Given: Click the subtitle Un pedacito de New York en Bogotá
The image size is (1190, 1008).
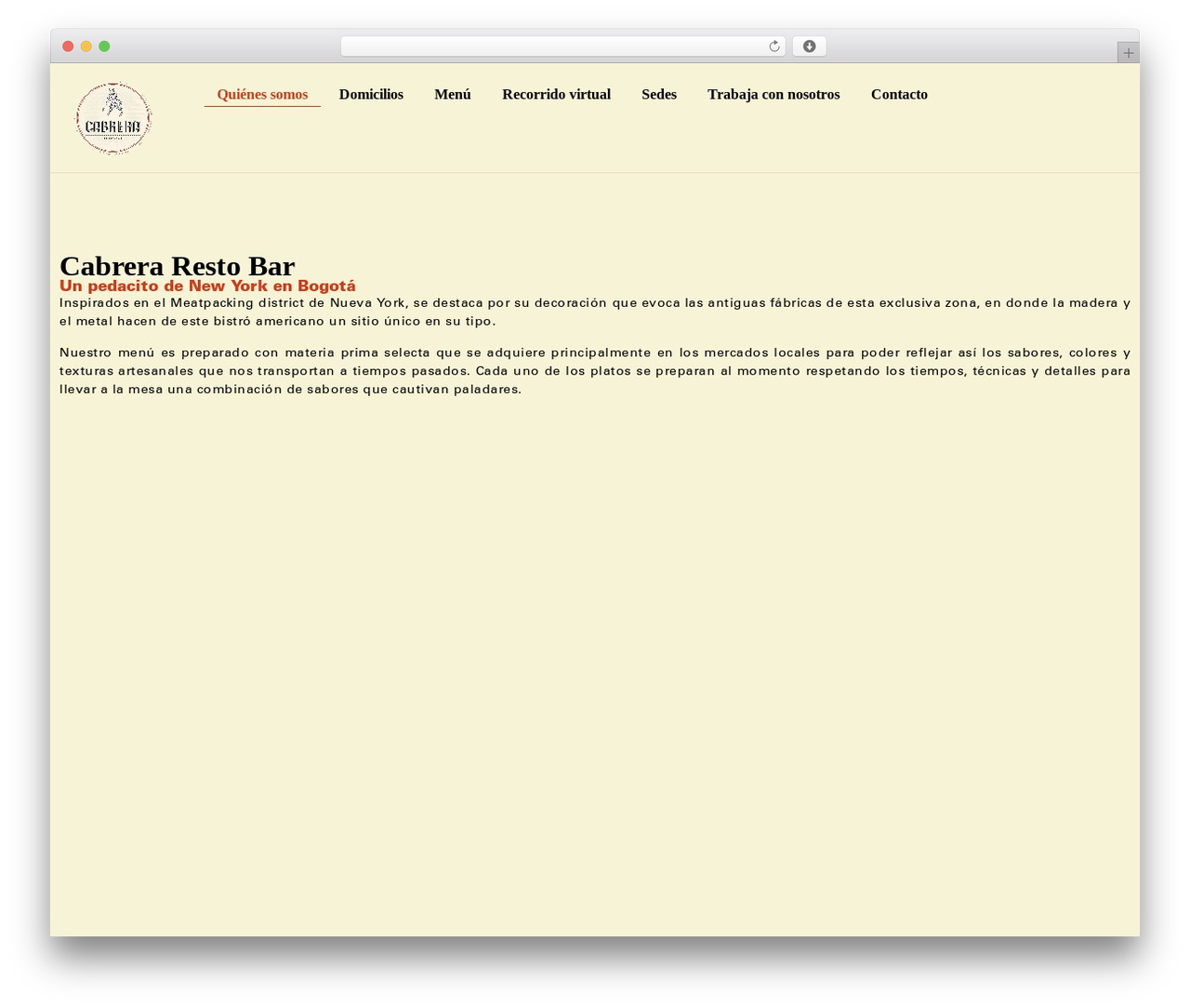Looking at the screenshot, I should coord(207,286).
